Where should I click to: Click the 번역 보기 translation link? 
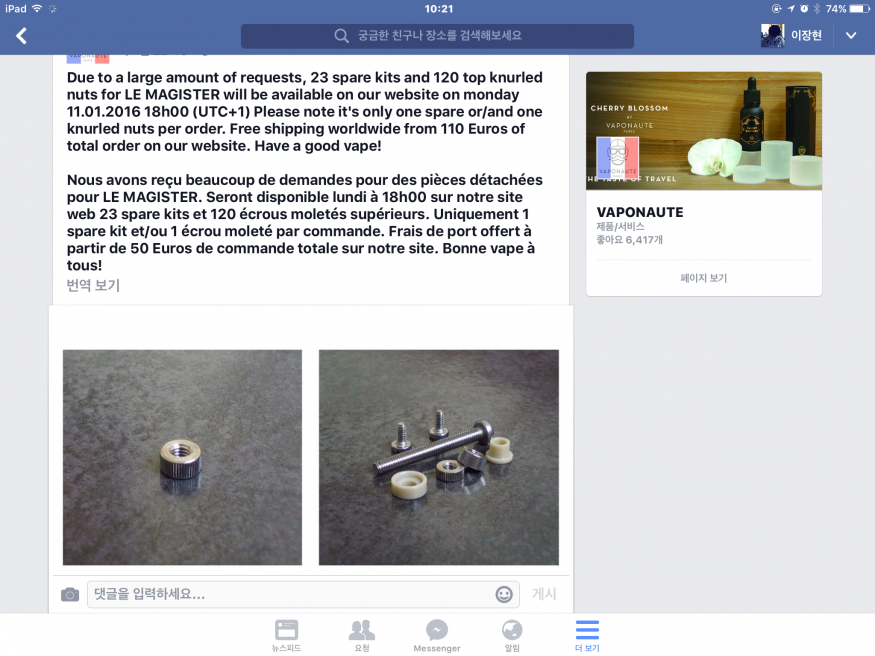pyautogui.click(x=93, y=286)
